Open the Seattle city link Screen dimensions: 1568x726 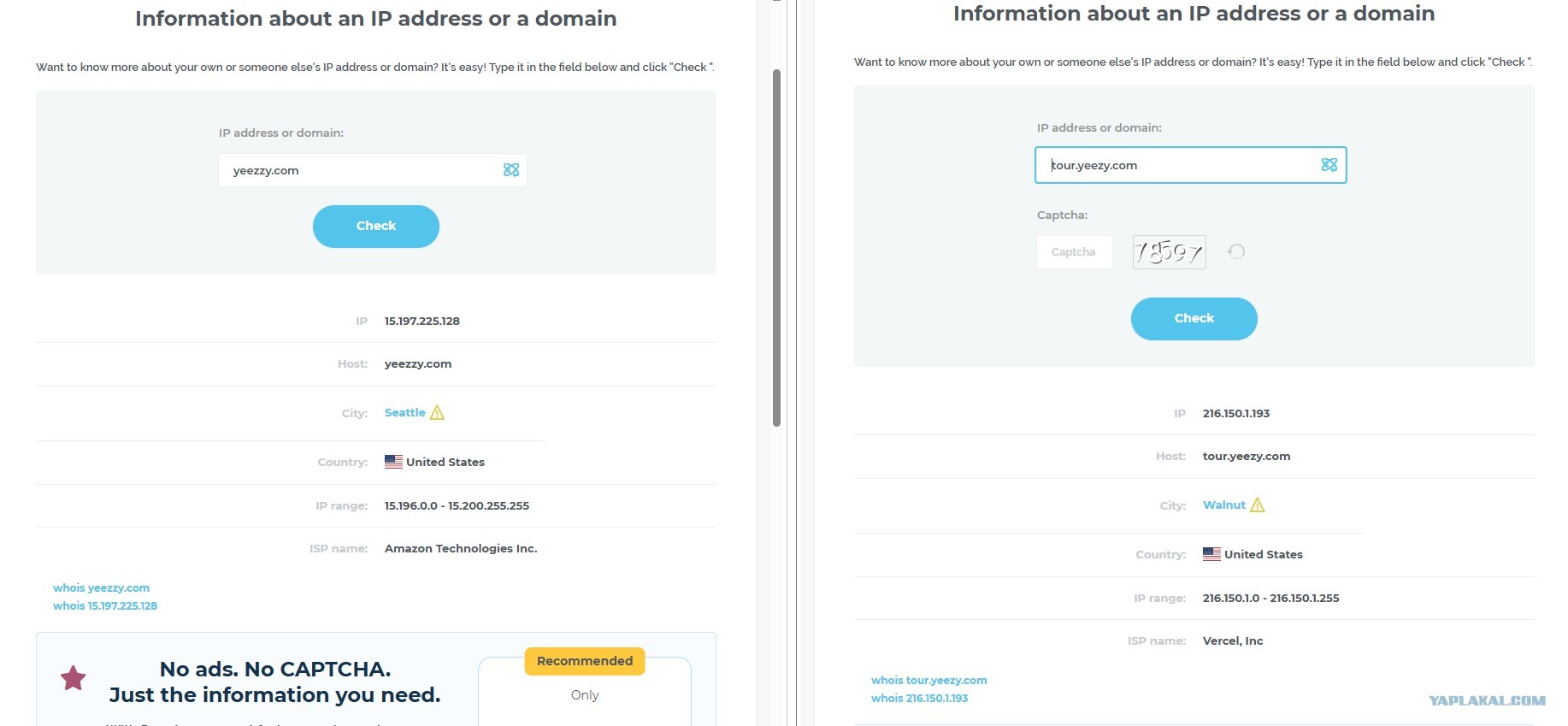[405, 413]
